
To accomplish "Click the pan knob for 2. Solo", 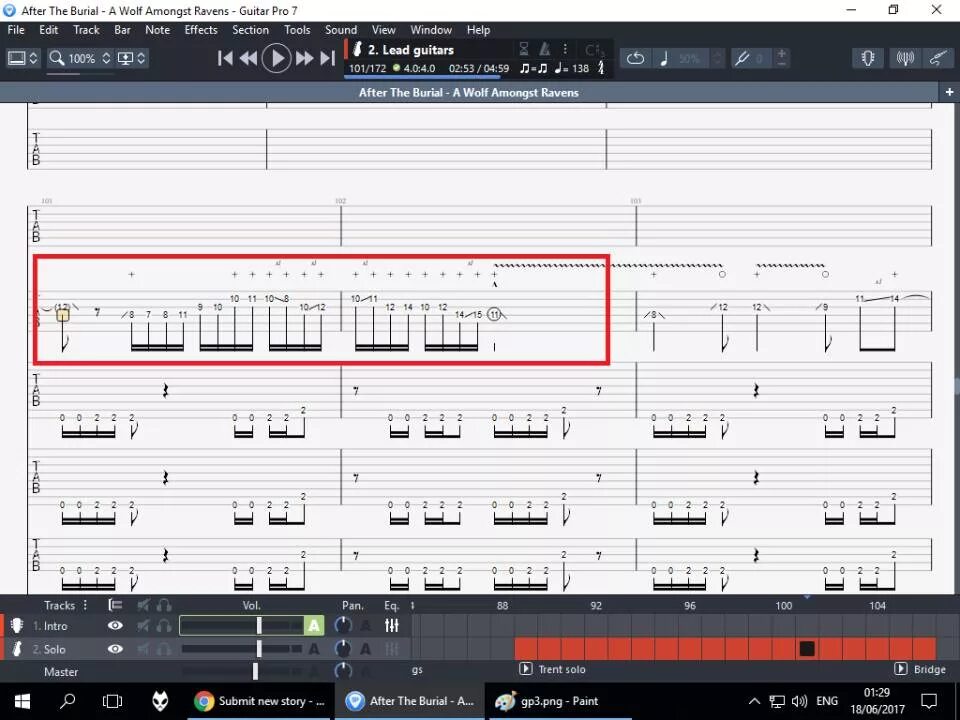I will pyautogui.click(x=343, y=648).
